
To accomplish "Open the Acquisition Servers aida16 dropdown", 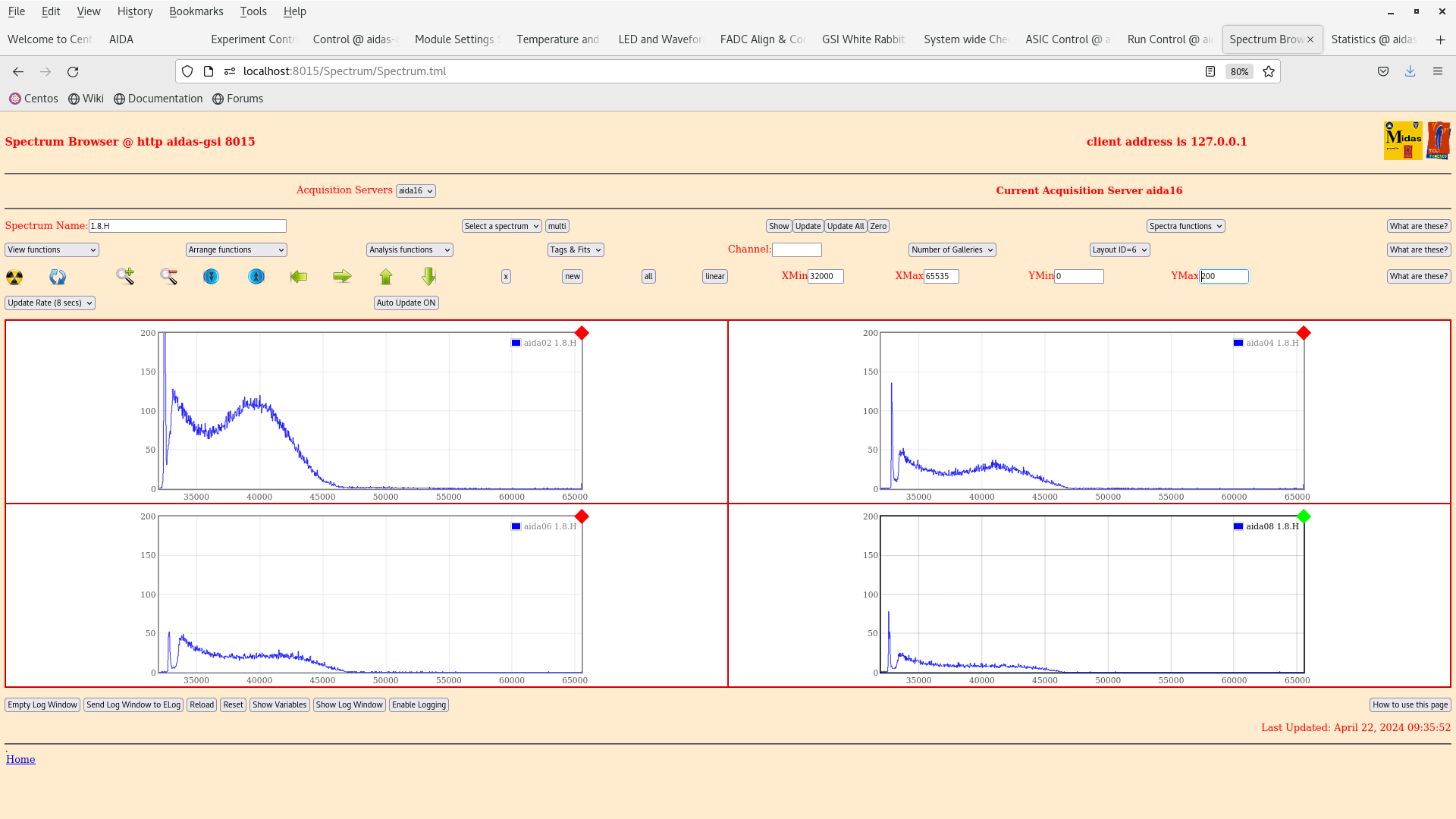I will click(416, 191).
